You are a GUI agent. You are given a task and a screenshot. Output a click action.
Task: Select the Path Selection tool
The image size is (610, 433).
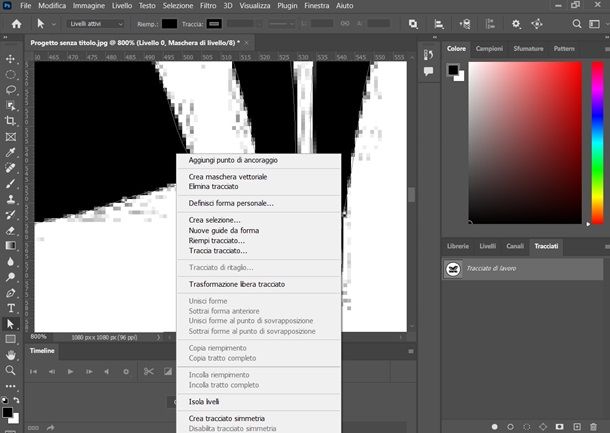[11, 324]
